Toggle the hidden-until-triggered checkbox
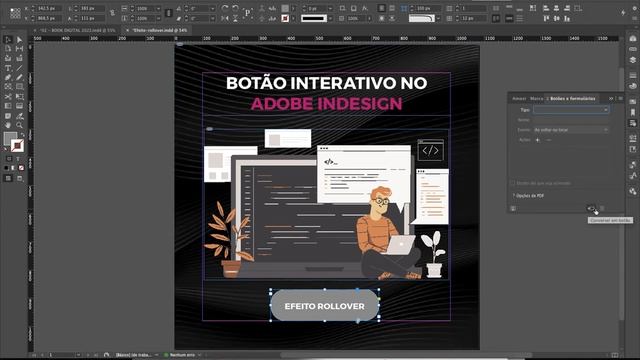The width and height of the screenshot is (640, 360). [513, 183]
